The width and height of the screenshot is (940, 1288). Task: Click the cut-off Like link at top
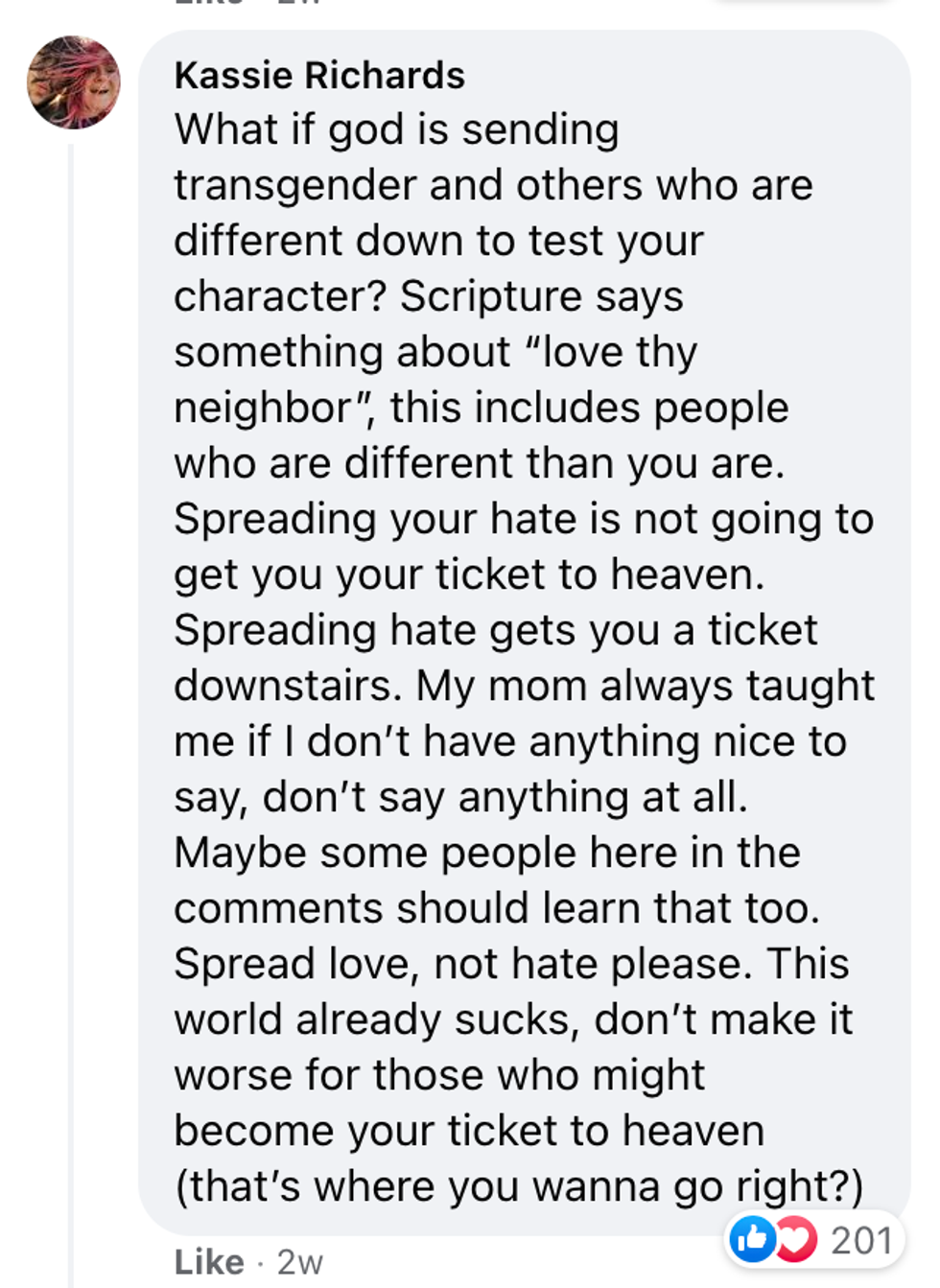point(208,3)
